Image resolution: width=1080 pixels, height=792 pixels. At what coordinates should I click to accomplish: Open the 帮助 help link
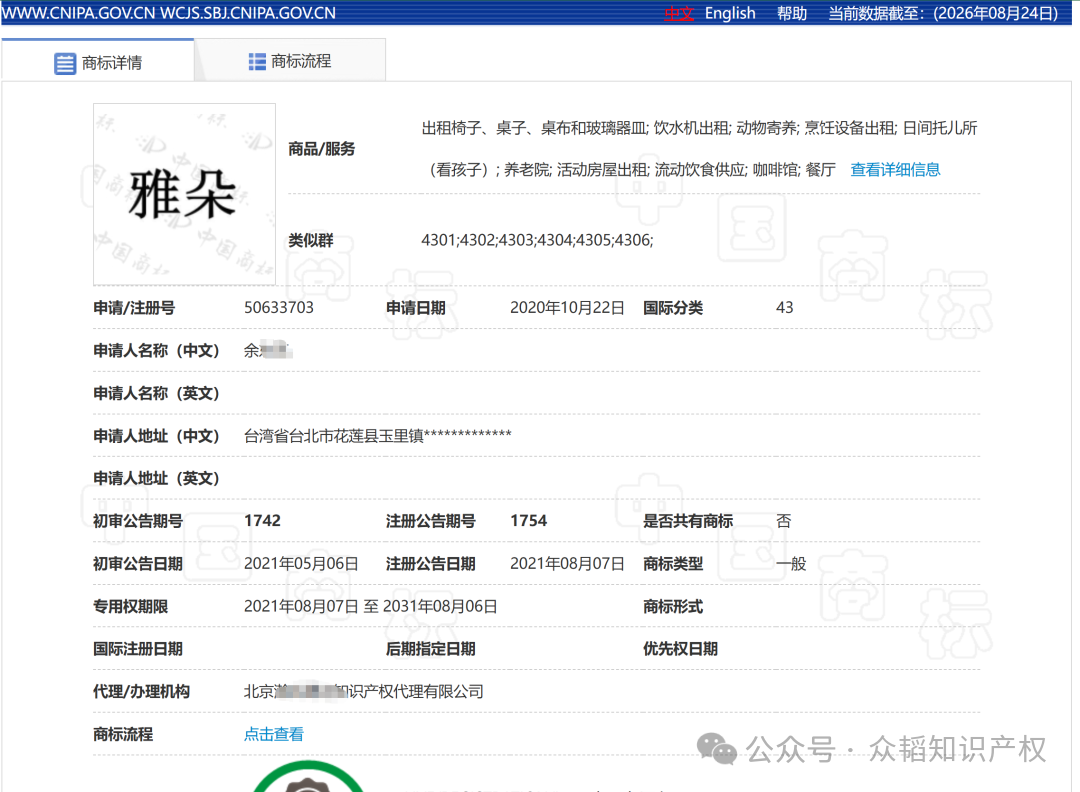point(791,13)
